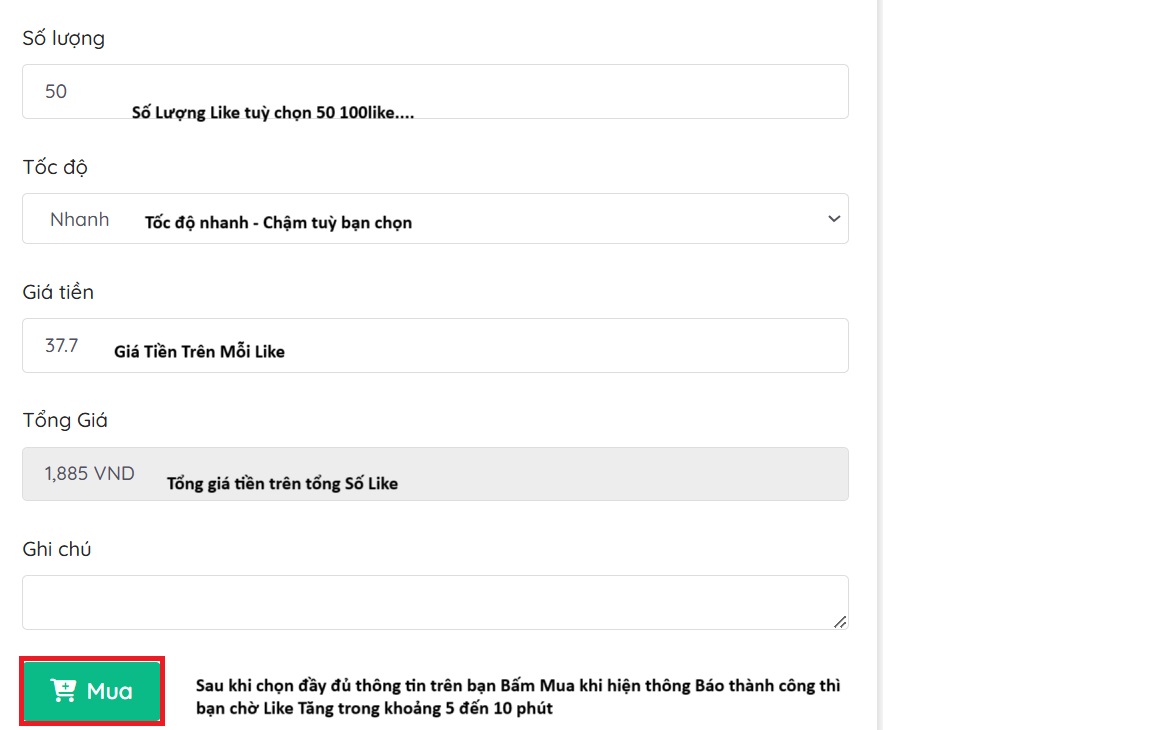Click the 'Tốc độ nhanh - Chậm' annotation text

coord(278,222)
